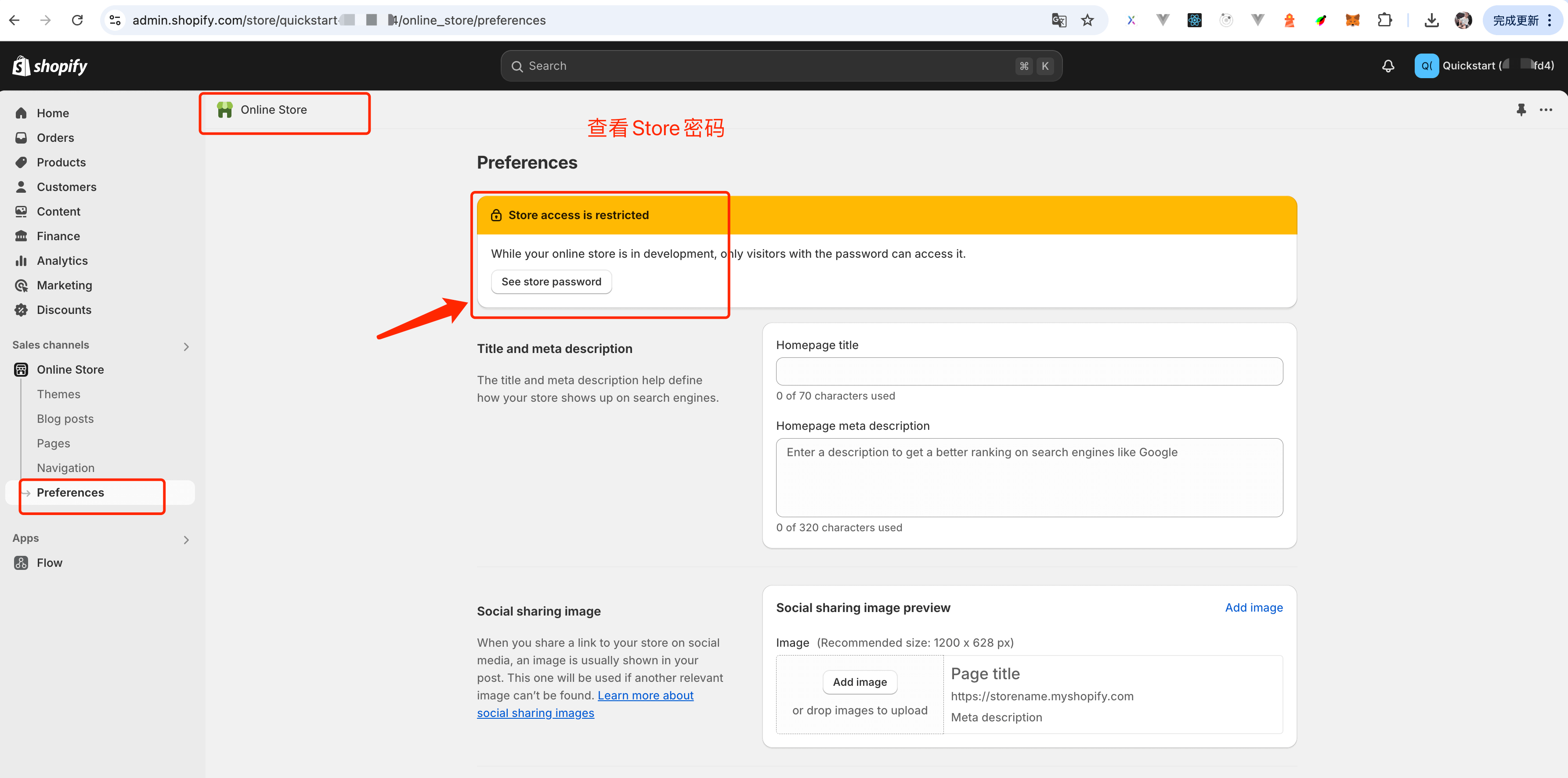
Task: Open Google Translate icon in address bar
Action: click(1059, 20)
